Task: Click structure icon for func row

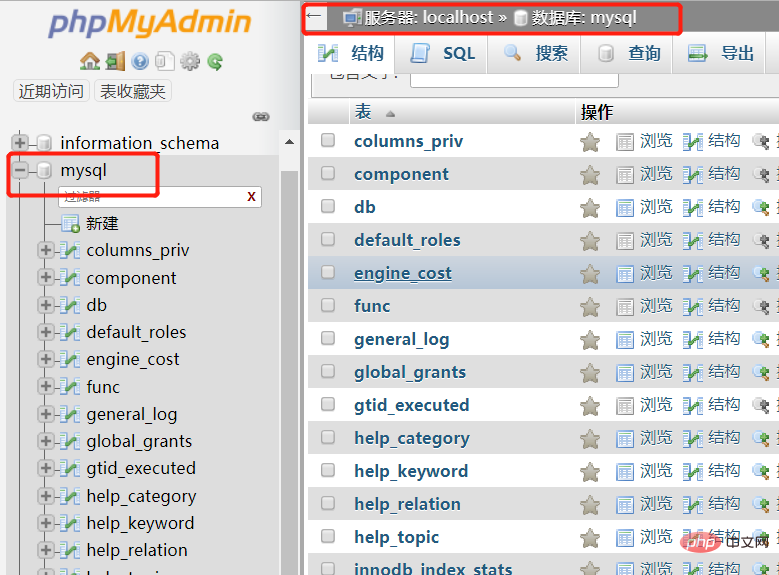Action: pyautogui.click(x=693, y=307)
